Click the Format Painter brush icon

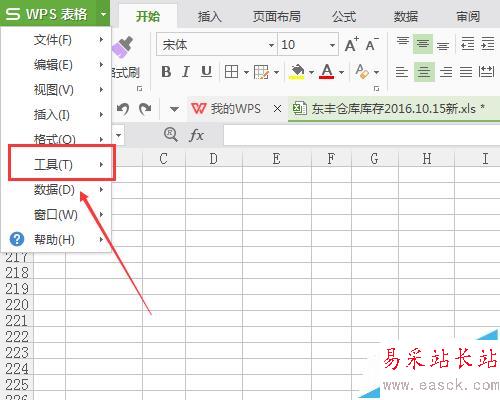click(123, 47)
